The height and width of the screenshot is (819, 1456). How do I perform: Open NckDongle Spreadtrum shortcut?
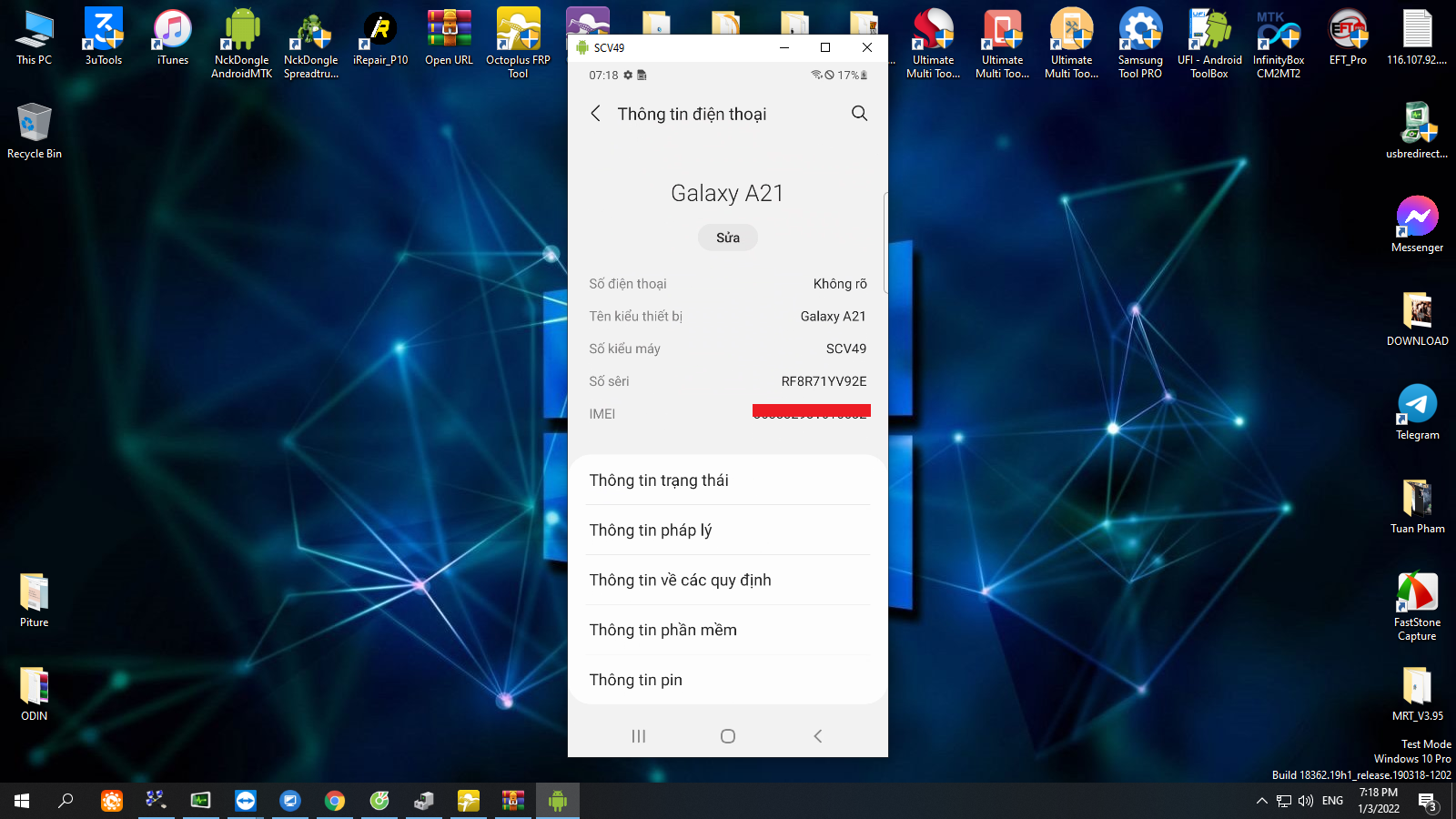tap(311, 43)
